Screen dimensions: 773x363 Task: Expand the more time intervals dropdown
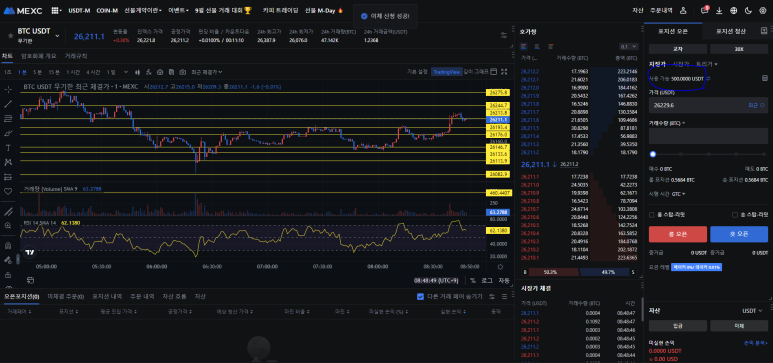pyautogui.click(x=126, y=72)
